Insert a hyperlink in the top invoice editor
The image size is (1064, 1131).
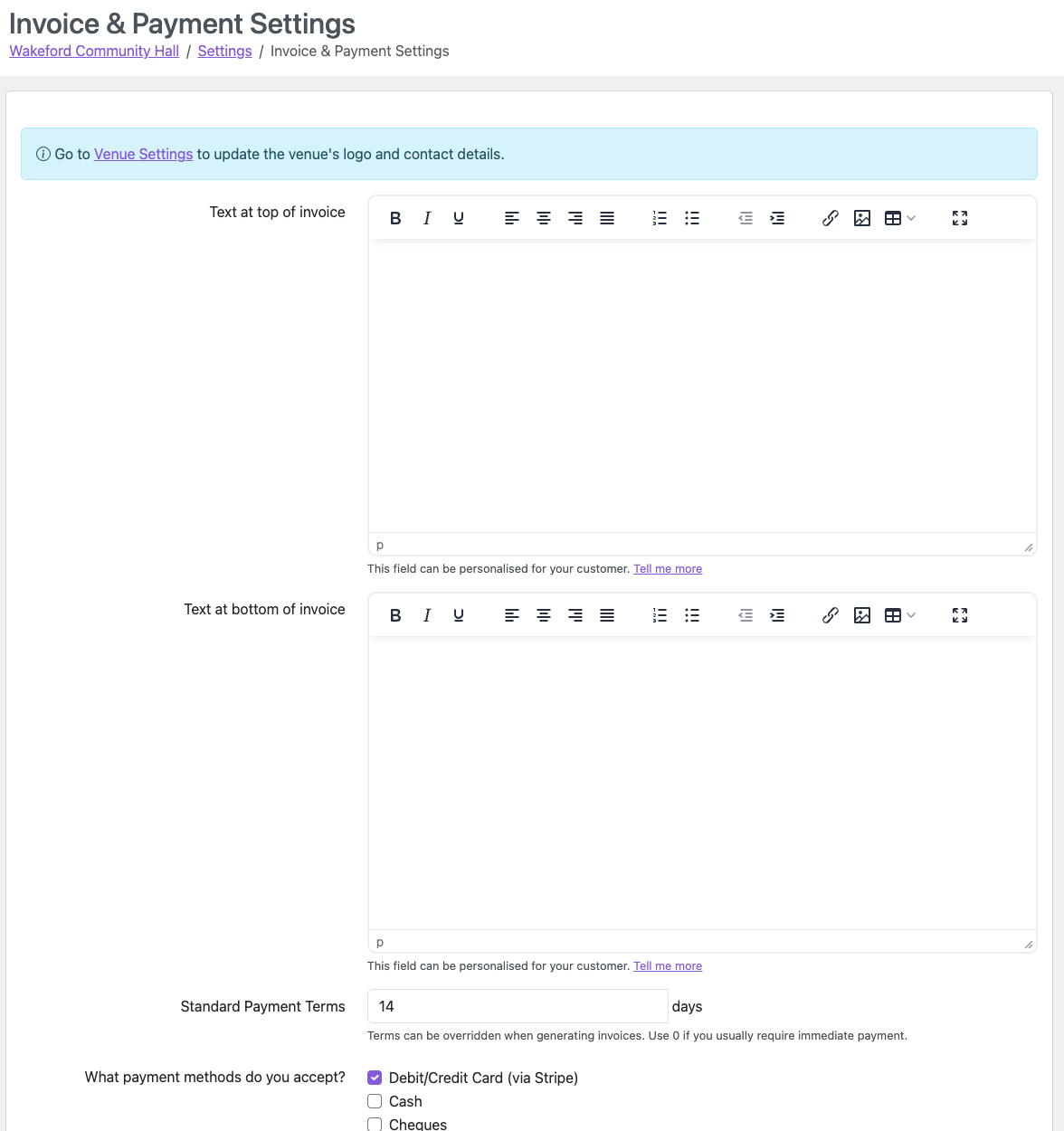(x=831, y=217)
